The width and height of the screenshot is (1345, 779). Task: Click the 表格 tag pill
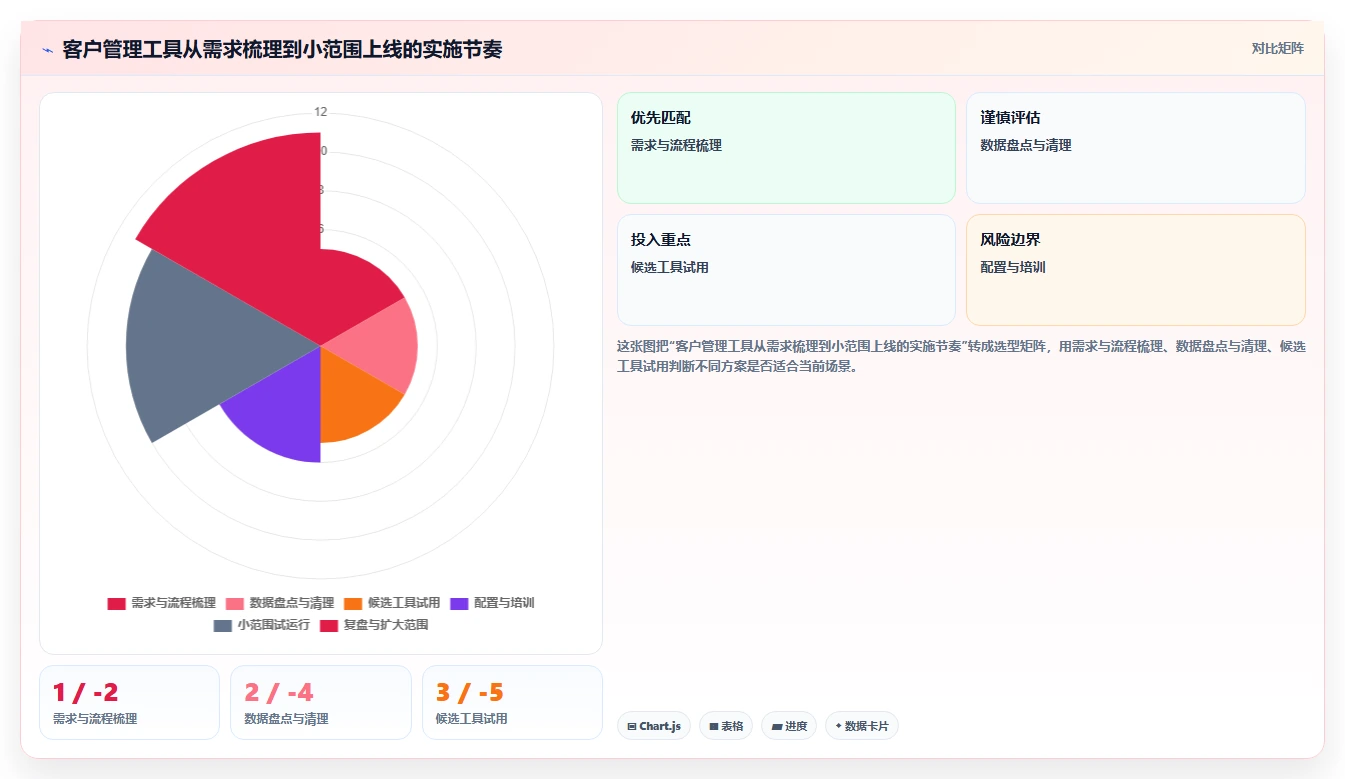coord(726,726)
